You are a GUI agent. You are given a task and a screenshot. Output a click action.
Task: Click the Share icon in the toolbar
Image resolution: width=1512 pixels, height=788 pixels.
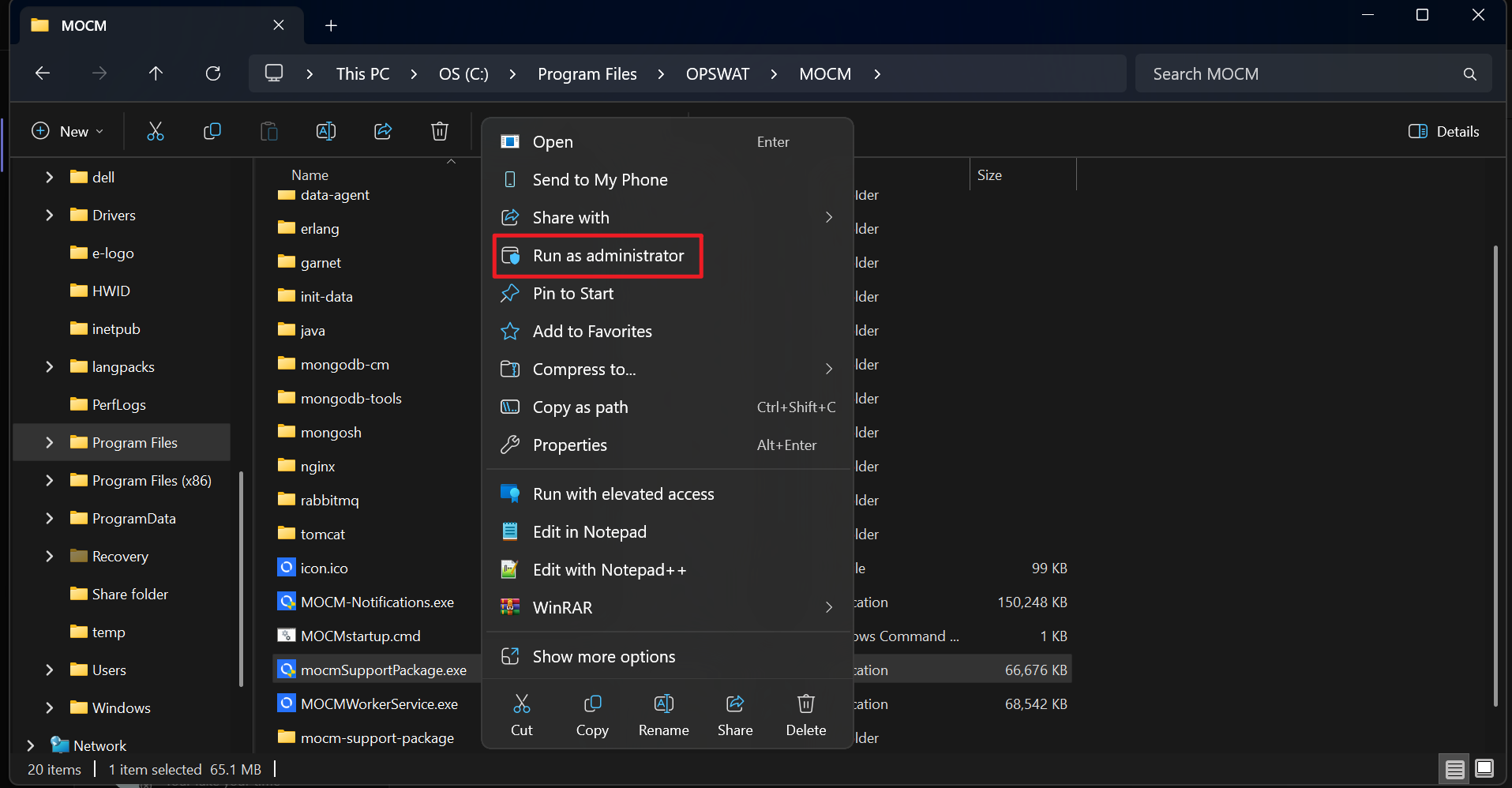pyautogui.click(x=383, y=131)
